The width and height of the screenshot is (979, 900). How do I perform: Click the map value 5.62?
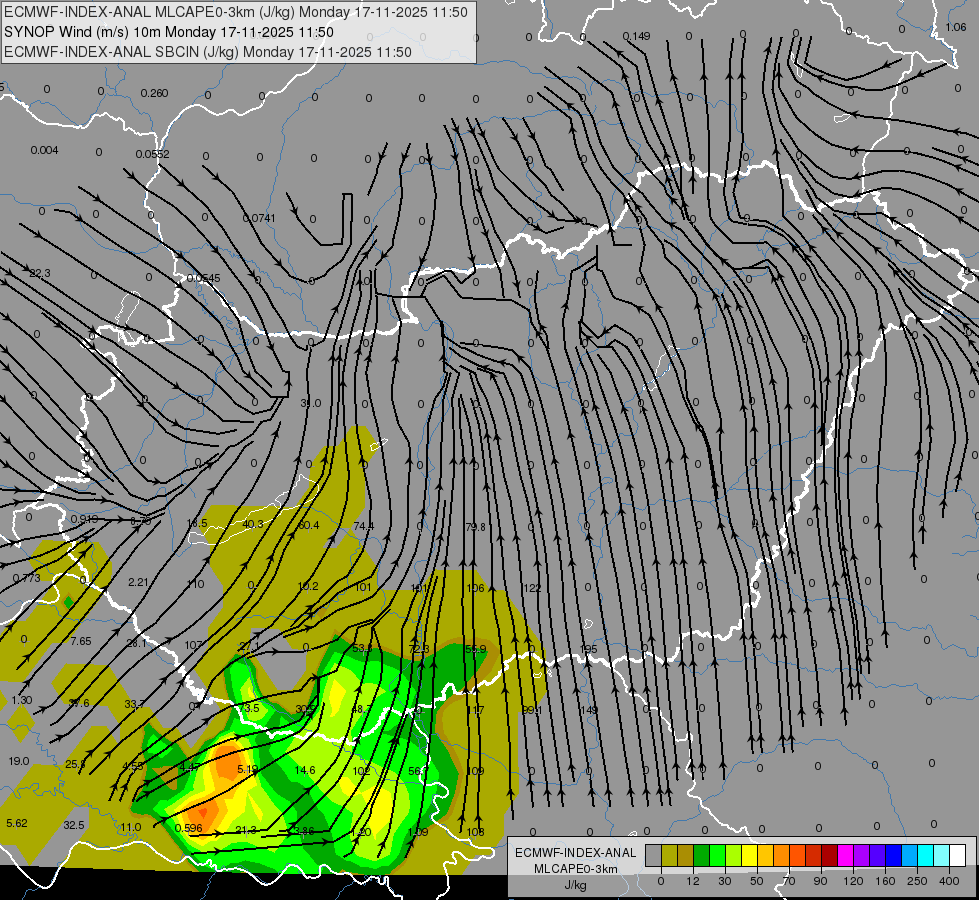(x=17, y=823)
